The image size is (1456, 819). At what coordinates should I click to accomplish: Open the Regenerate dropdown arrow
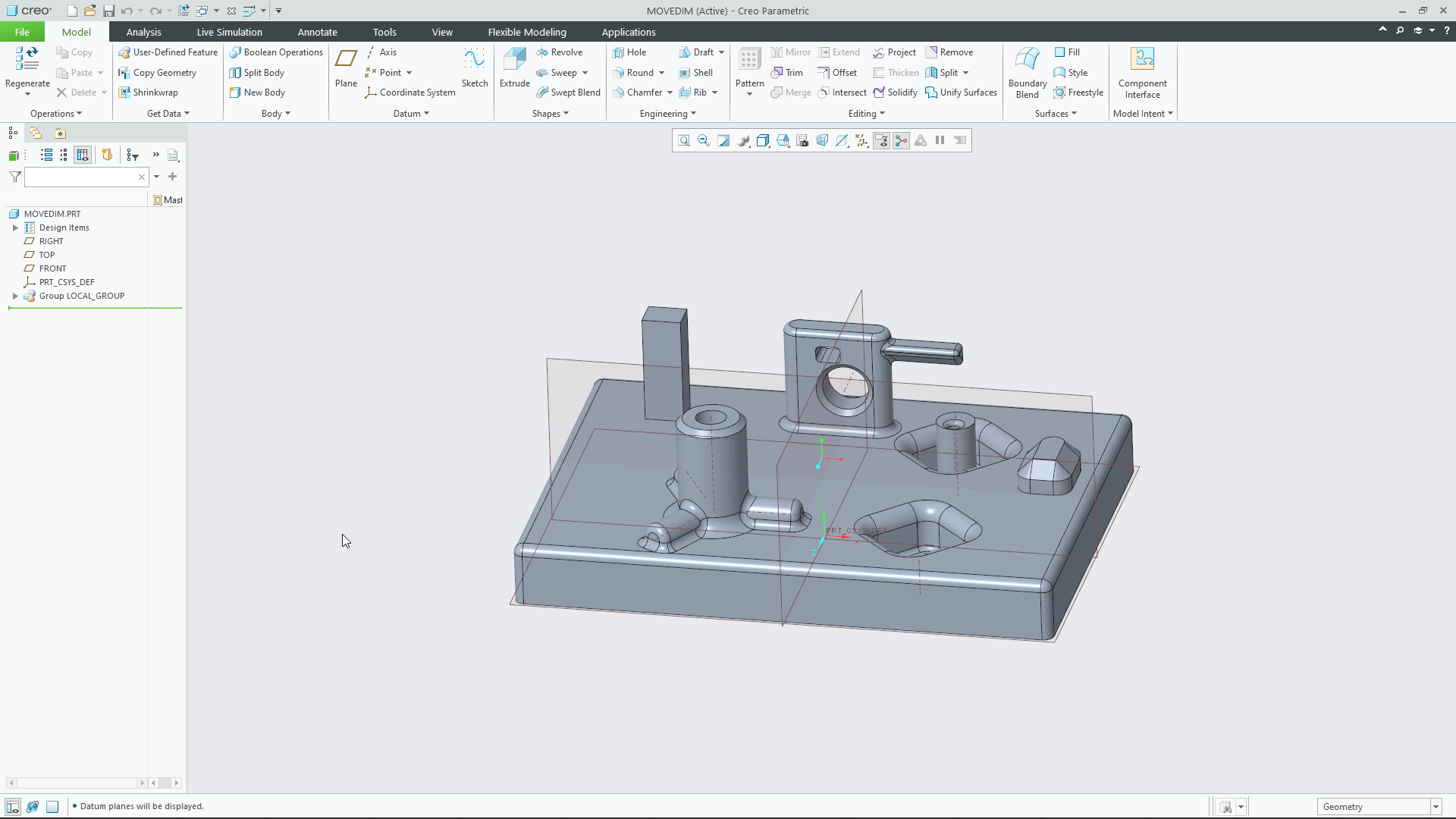coord(27,94)
